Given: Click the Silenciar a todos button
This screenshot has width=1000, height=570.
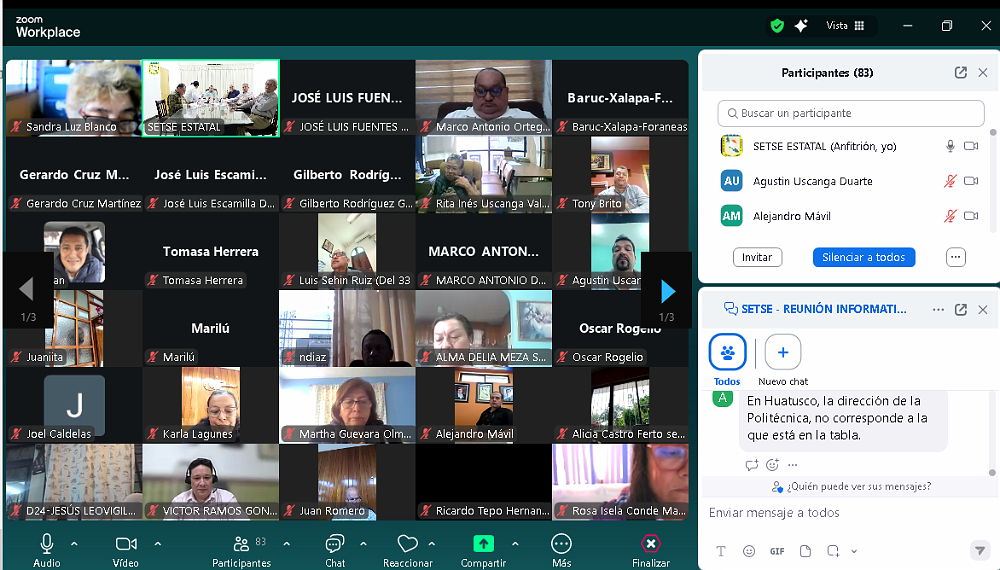Looking at the screenshot, I should pos(863,257).
